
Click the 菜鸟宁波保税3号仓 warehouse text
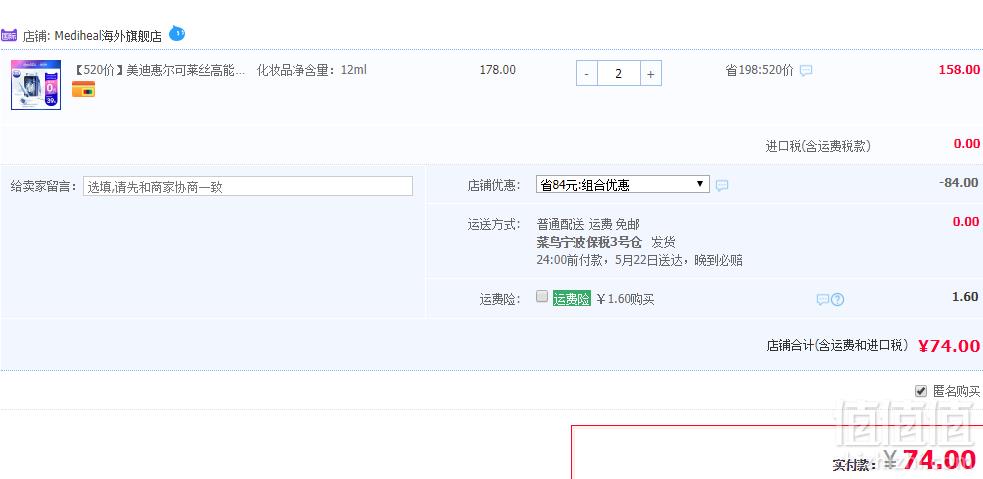589,242
